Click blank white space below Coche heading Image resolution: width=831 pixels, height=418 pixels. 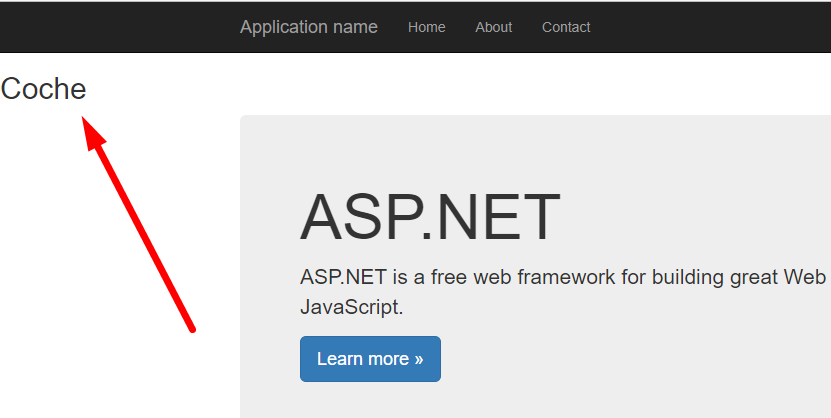point(40,250)
